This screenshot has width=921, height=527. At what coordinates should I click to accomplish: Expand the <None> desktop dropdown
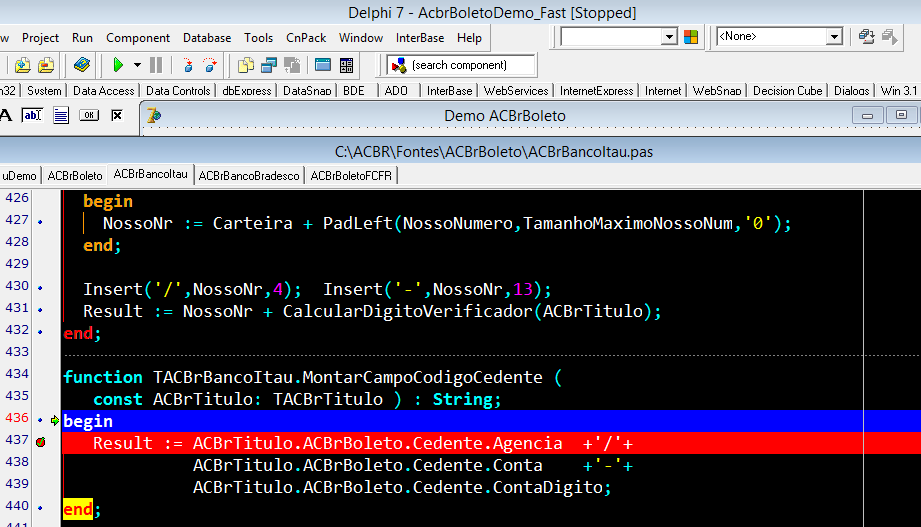[834, 37]
